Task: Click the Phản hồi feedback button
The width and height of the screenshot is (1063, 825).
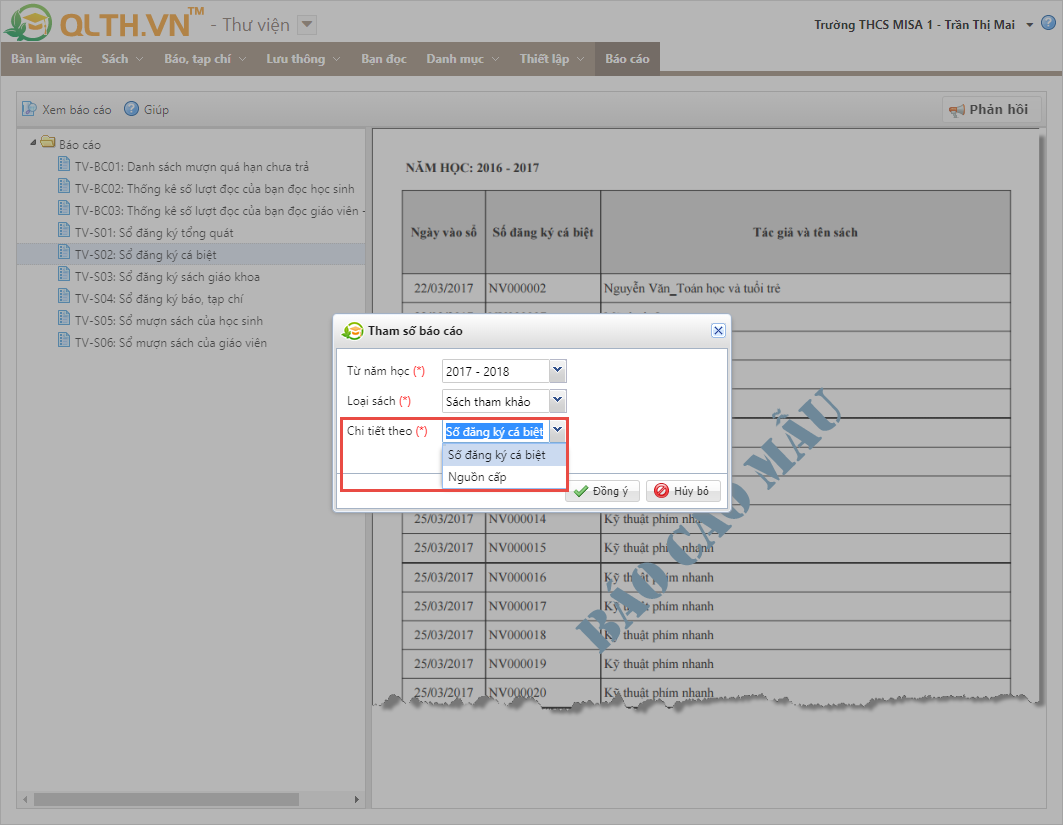Action: tap(990, 110)
